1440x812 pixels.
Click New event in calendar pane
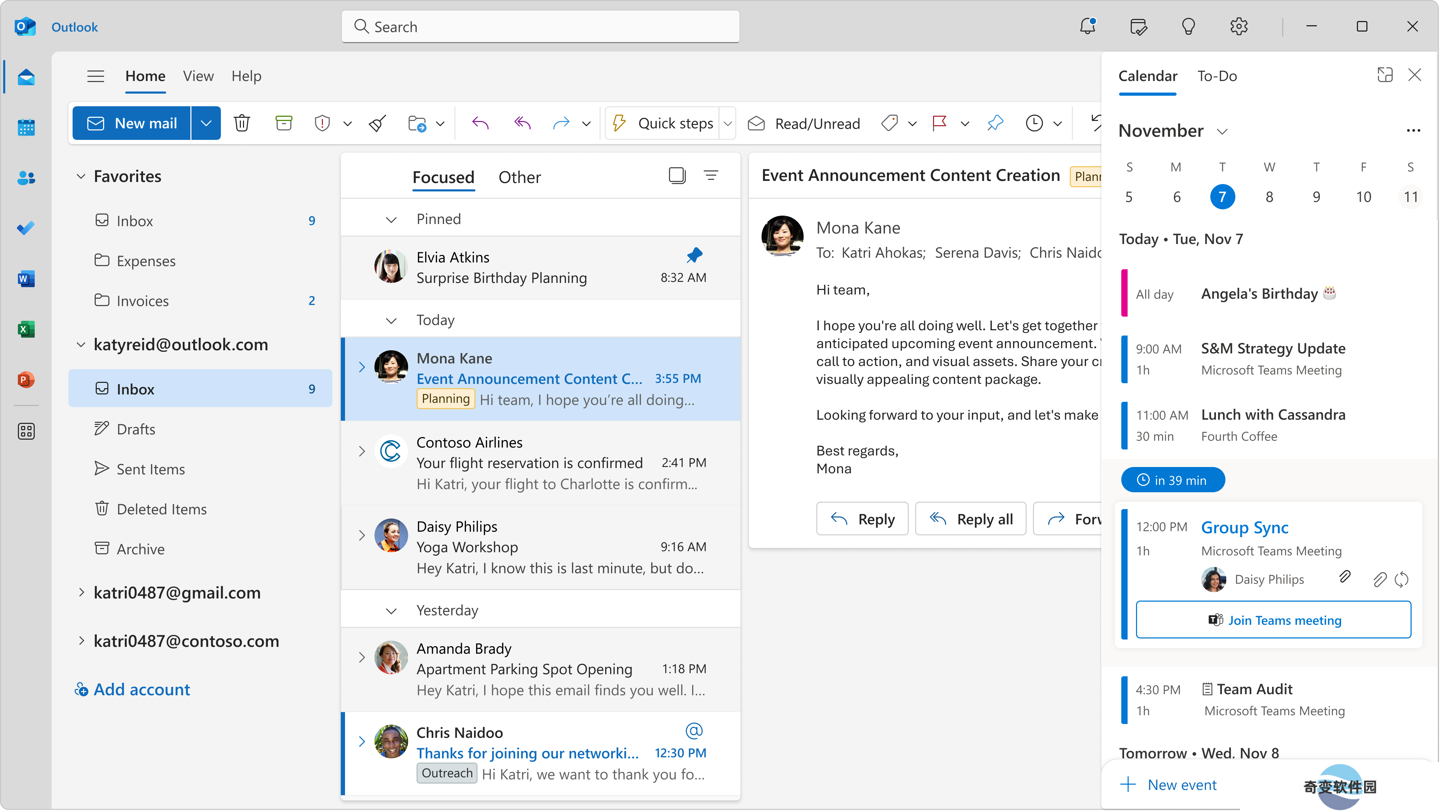pos(1168,785)
